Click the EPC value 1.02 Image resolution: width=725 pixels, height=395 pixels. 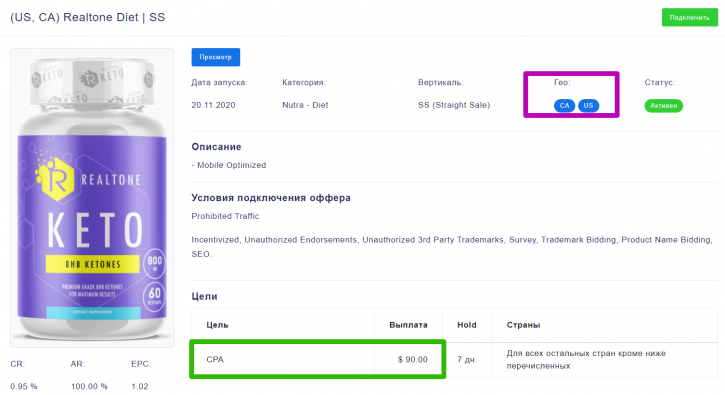(x=140, y=386)
